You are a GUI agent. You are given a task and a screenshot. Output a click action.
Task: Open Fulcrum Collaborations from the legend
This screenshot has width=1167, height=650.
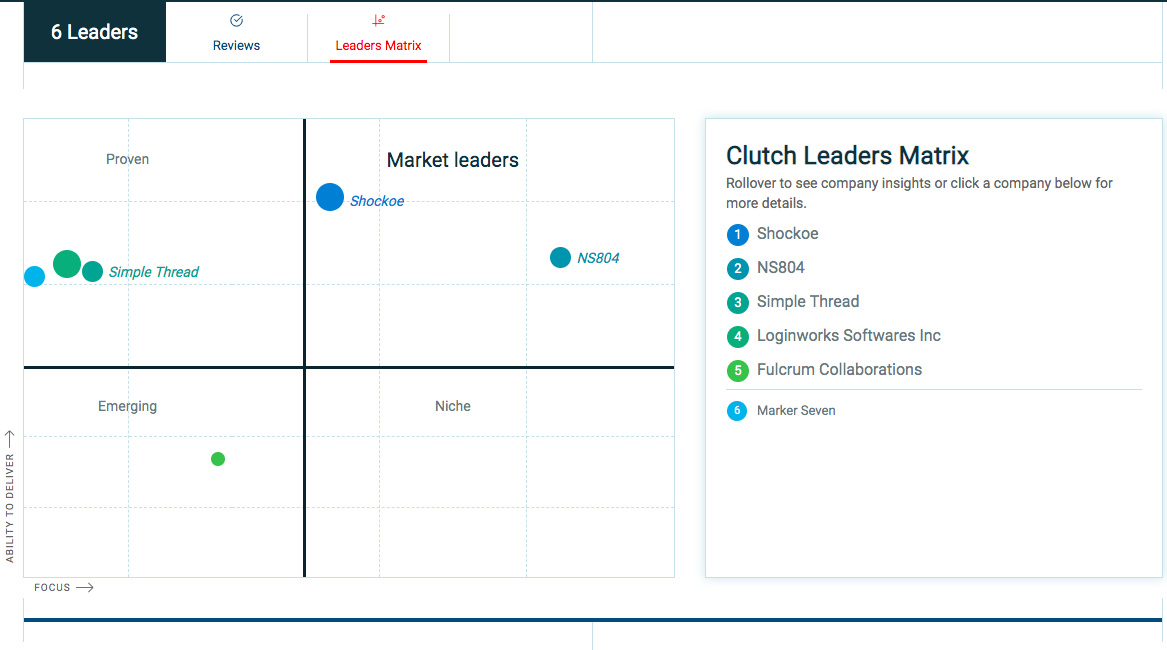pos(839,370)
